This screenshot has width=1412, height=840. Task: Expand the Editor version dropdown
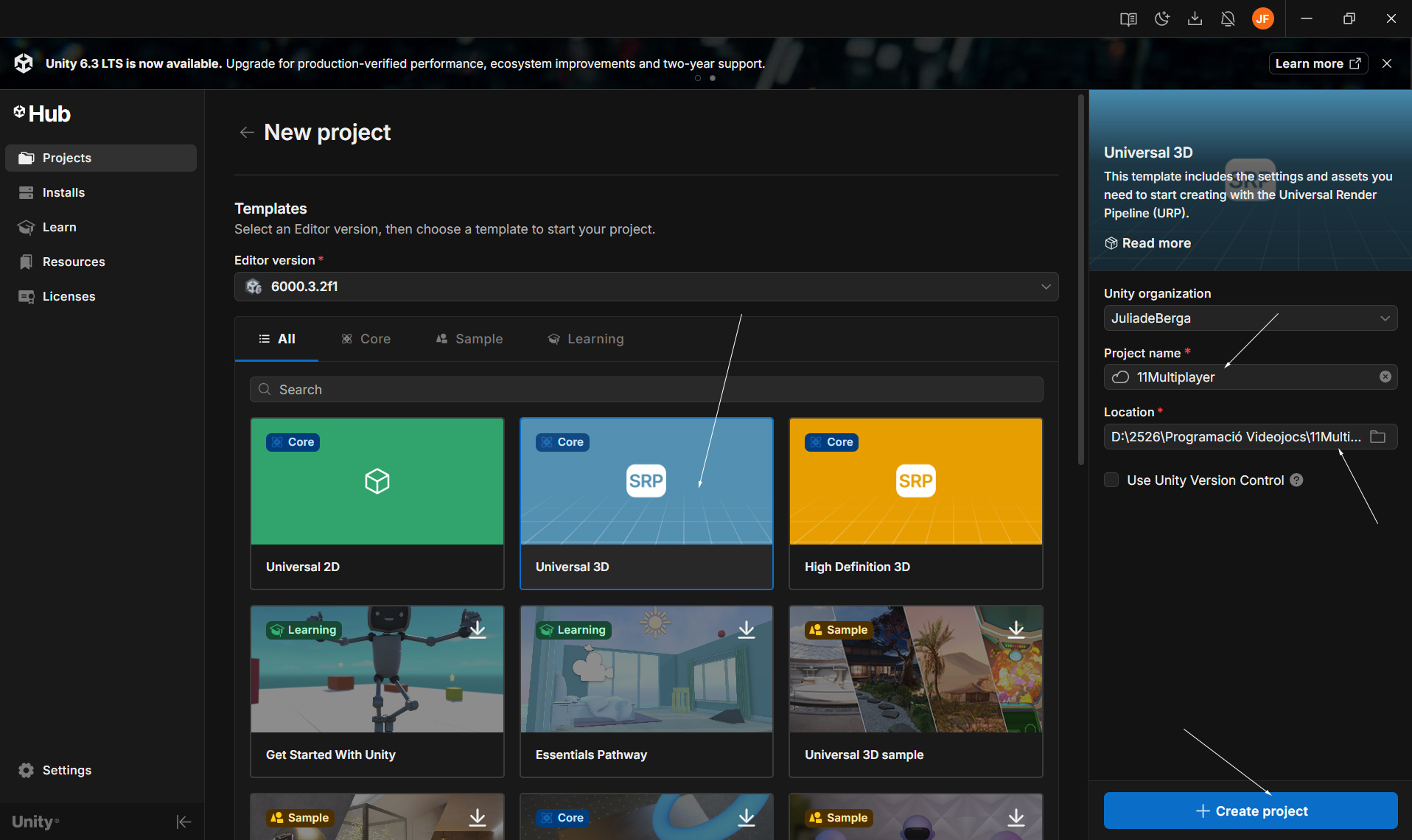pyautogui.click(x=646, y=287)
